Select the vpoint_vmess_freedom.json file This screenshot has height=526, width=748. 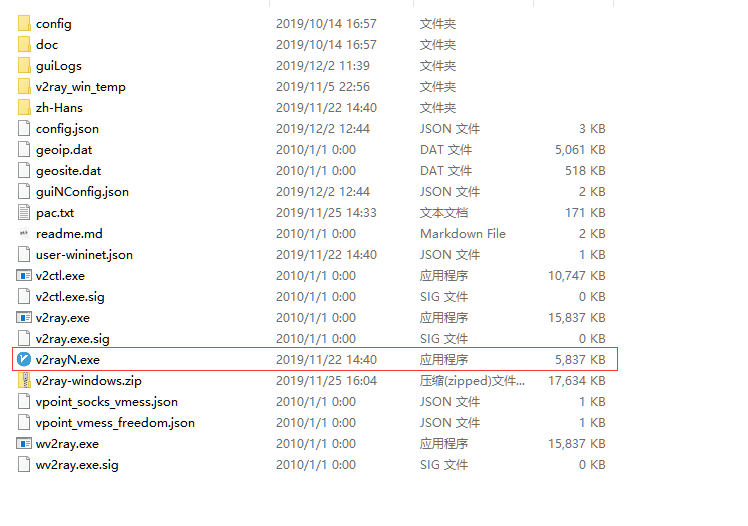click(x=115, y=422)
